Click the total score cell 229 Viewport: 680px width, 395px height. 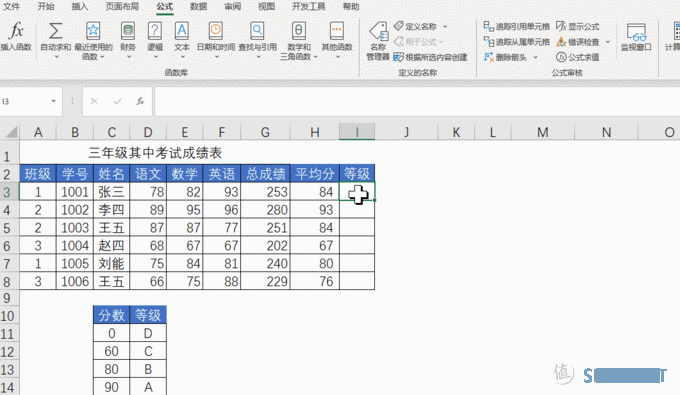coord(265,281)
